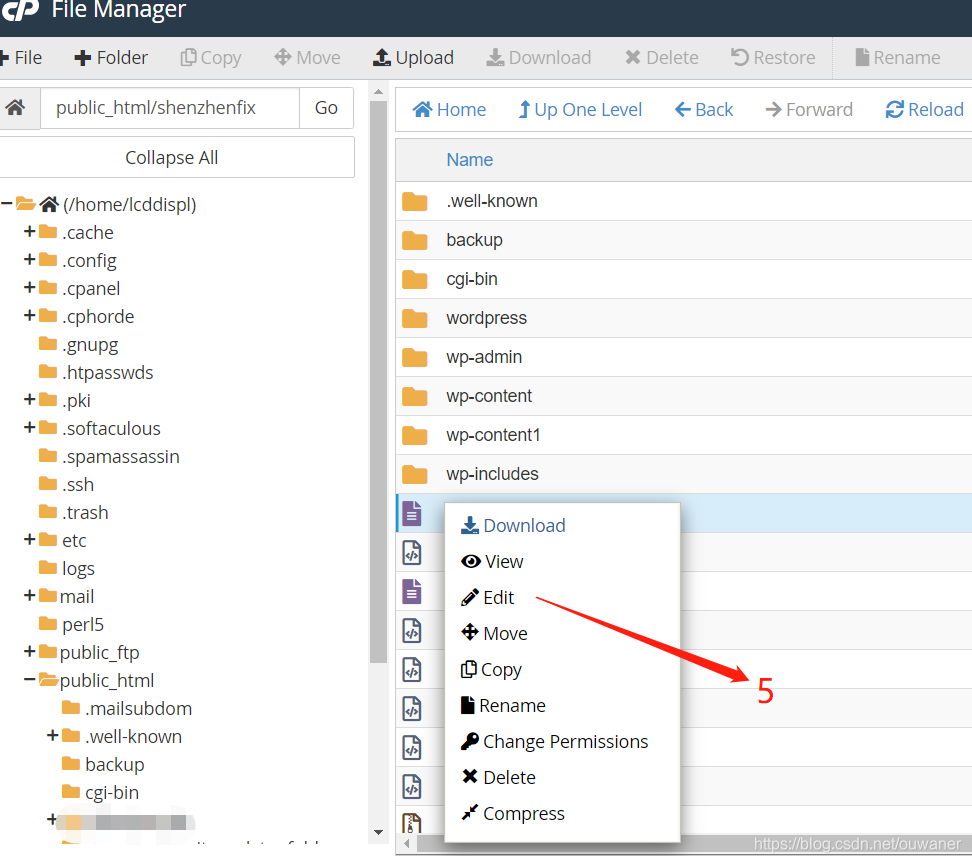
Task: Expand the .cache folder in tree
Action: [x=29, y=231]
